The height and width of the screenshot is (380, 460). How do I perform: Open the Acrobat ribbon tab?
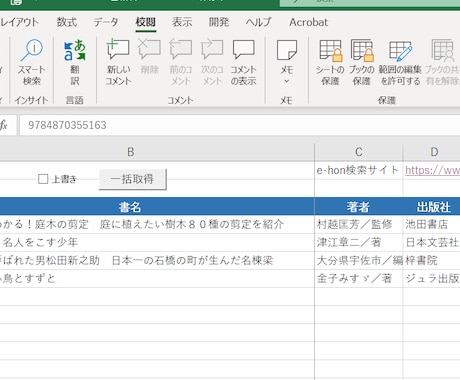click(308, 22)
